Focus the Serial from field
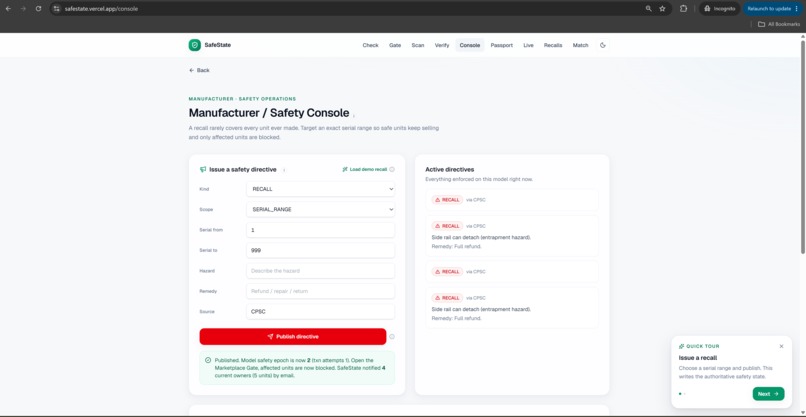Screen dimensions: 806x417 tap(321, 230)
